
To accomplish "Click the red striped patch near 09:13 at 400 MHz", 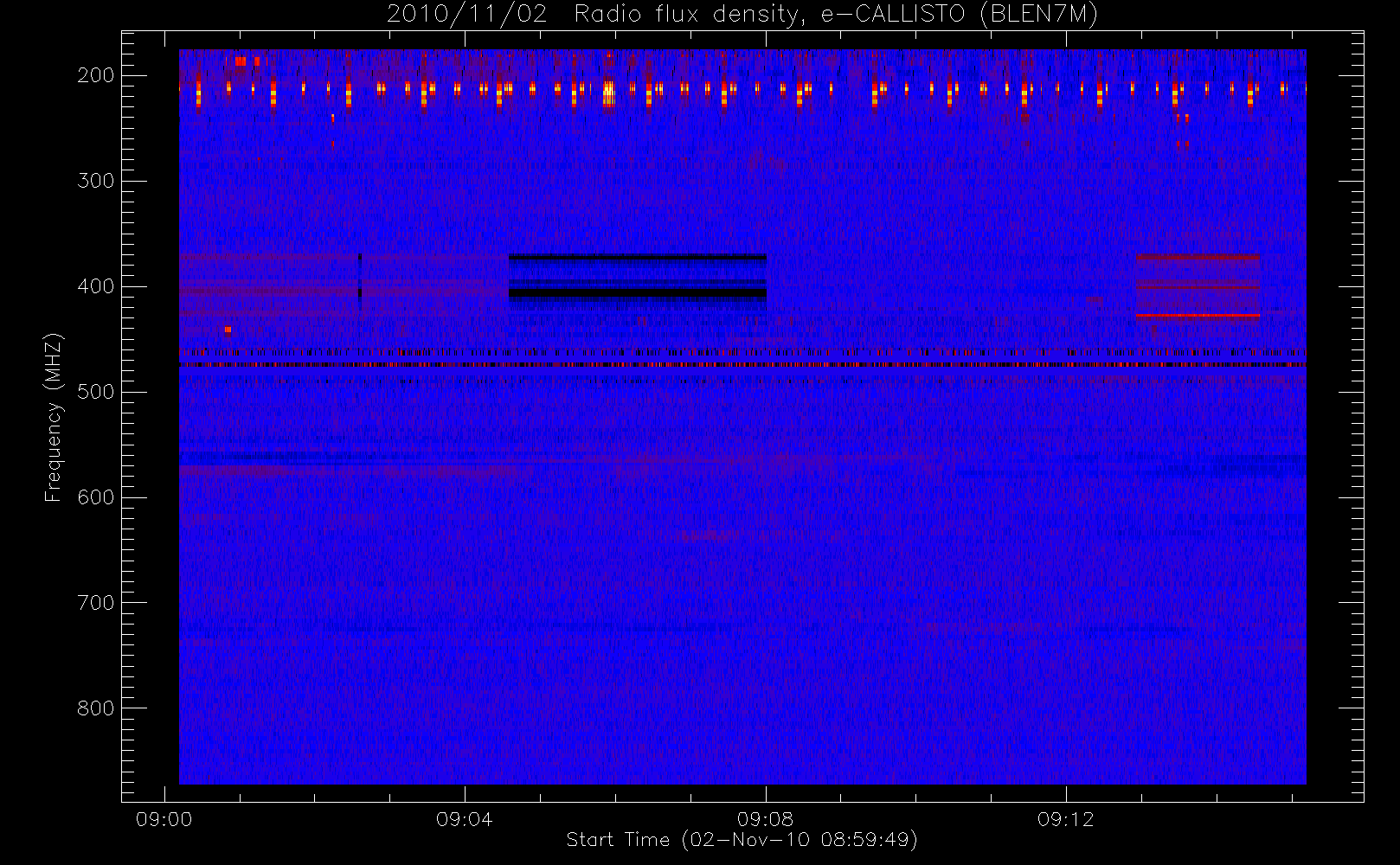I will [x=1198, y=286].
